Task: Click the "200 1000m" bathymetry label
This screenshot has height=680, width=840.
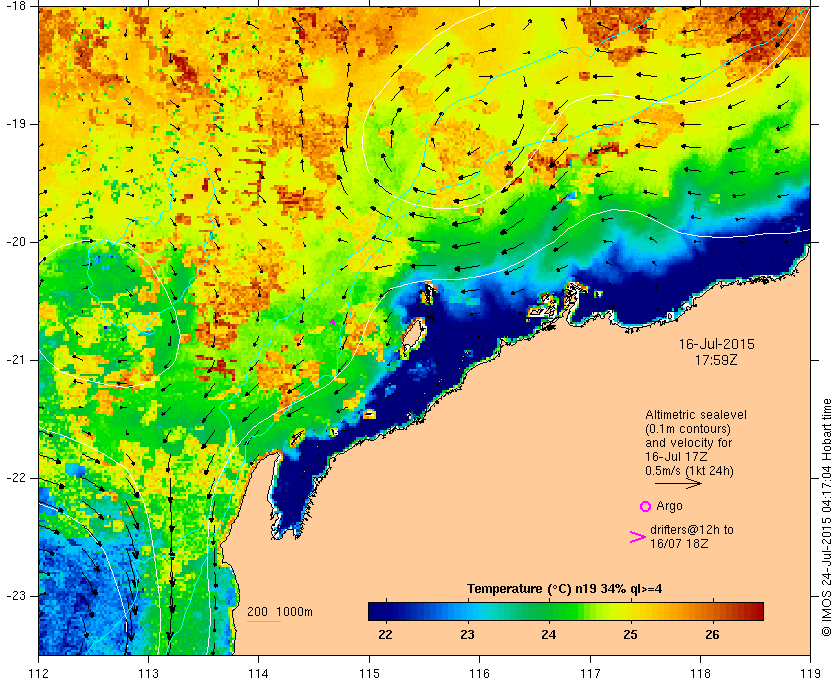Action: pyautogui.click(x=280, y=612)
